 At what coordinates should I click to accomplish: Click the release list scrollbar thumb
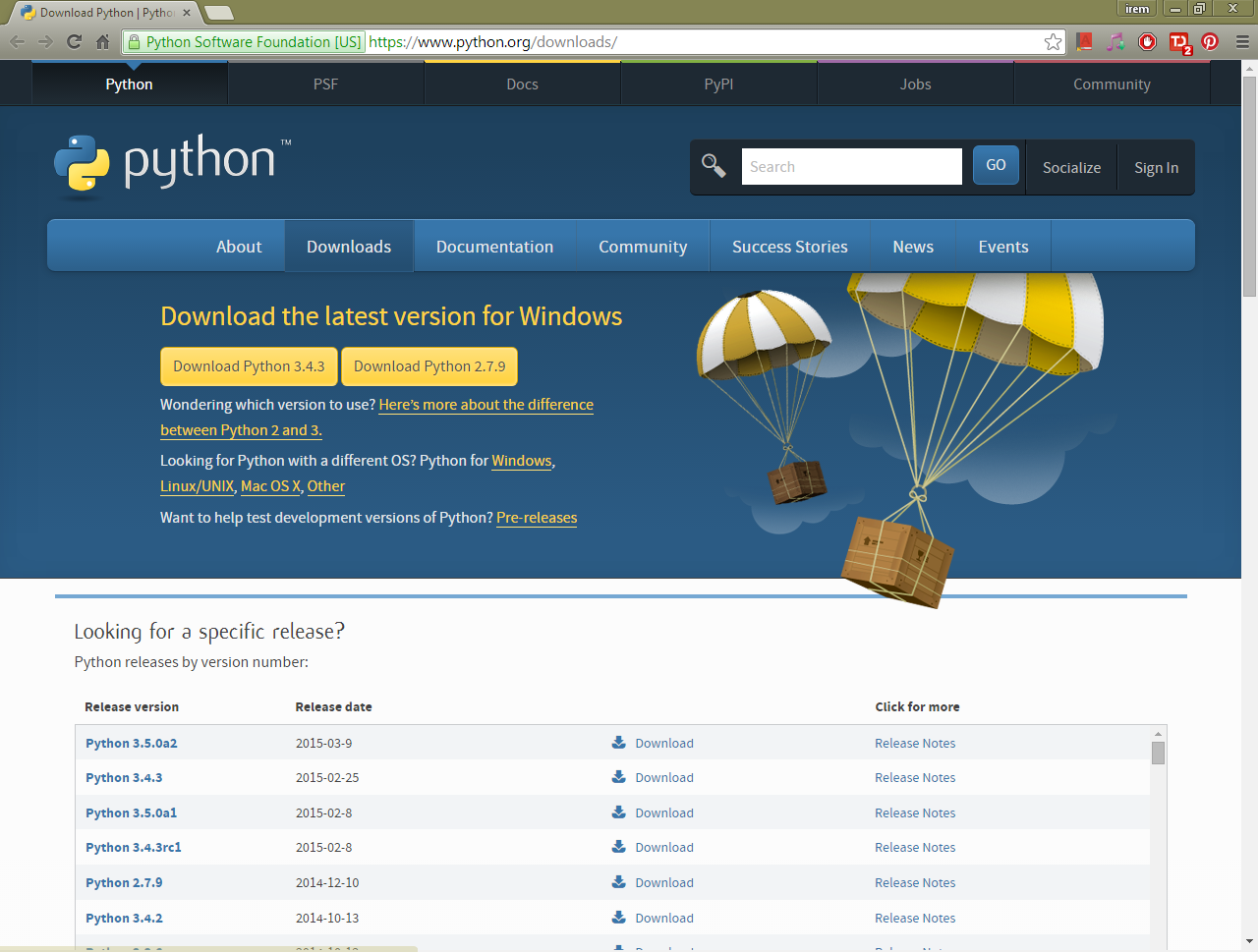click(1158, 753)
